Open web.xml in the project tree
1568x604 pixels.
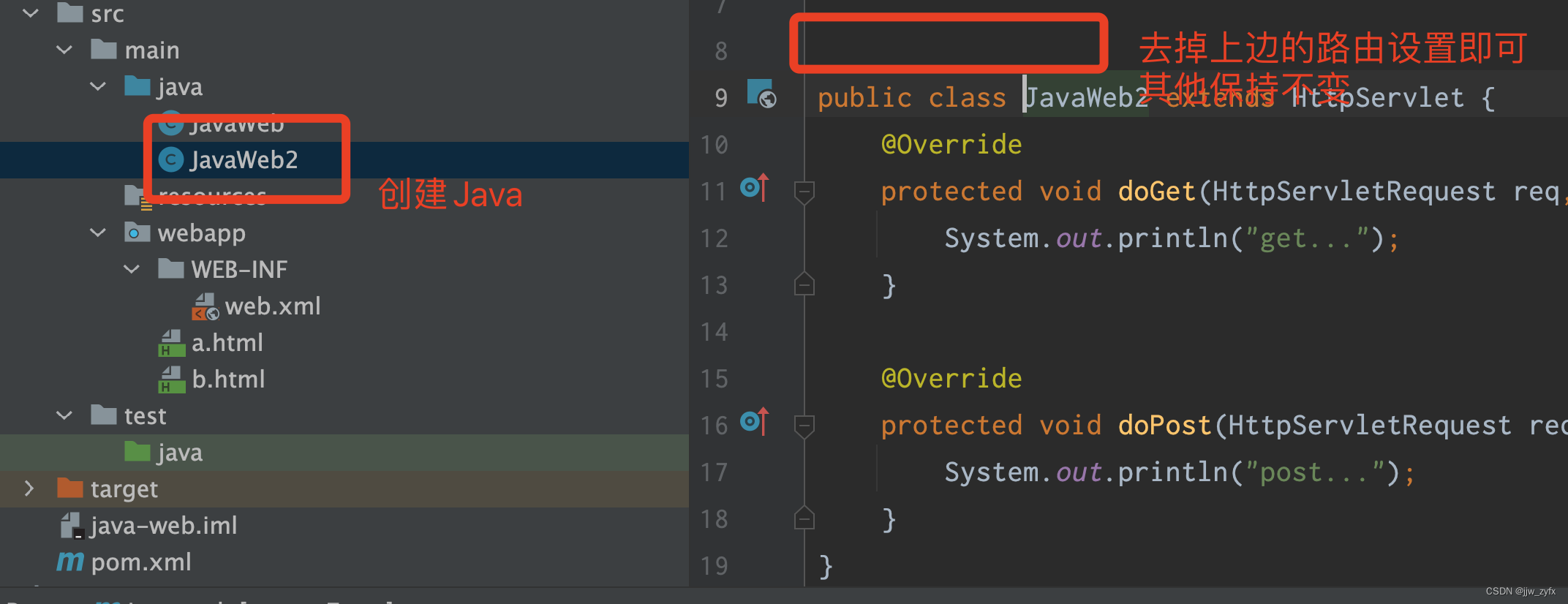point(272,306)
